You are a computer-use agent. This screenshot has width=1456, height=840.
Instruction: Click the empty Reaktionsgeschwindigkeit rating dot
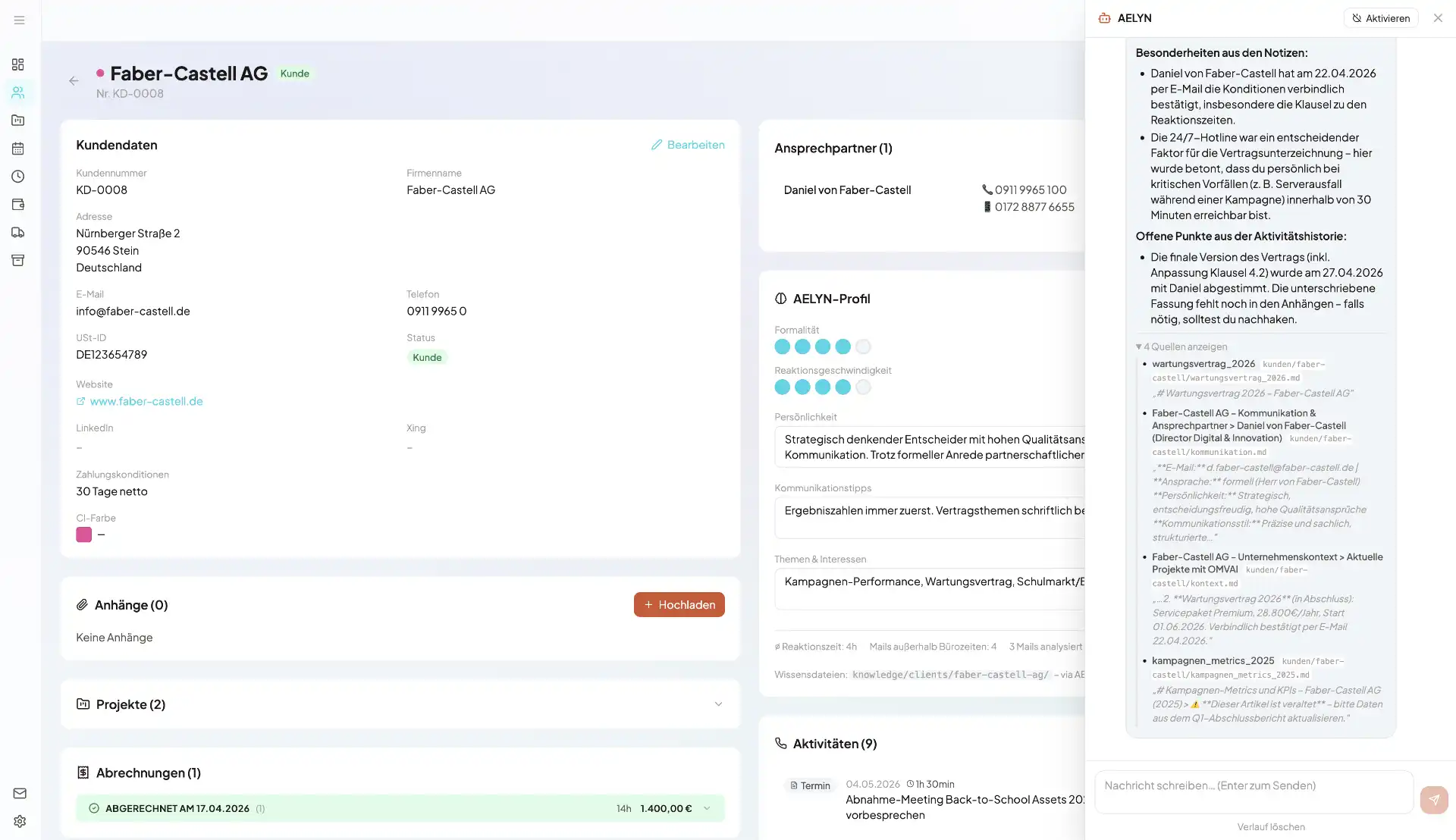pos(863,387)
